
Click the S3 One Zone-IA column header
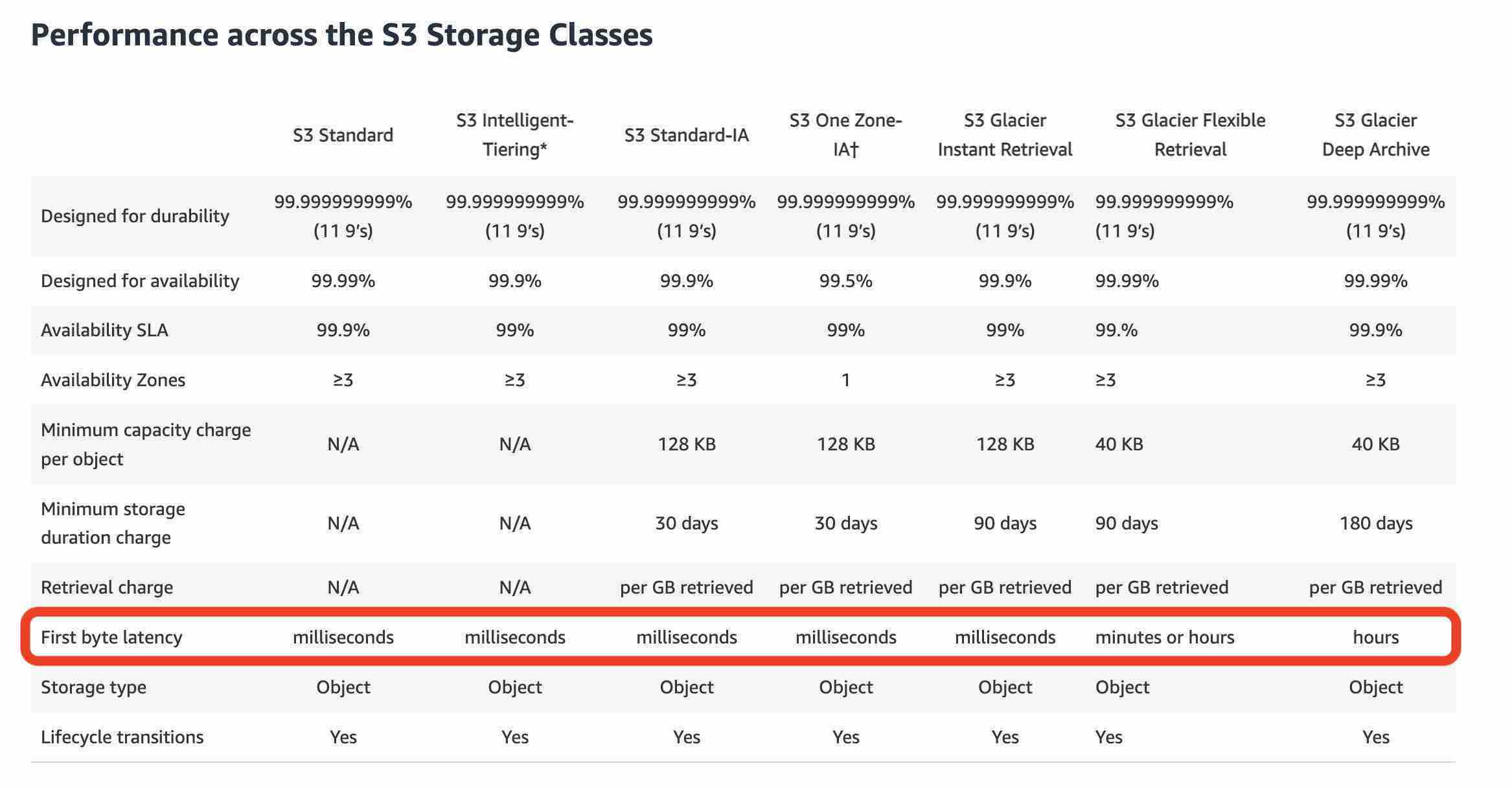tap(845, 135)
